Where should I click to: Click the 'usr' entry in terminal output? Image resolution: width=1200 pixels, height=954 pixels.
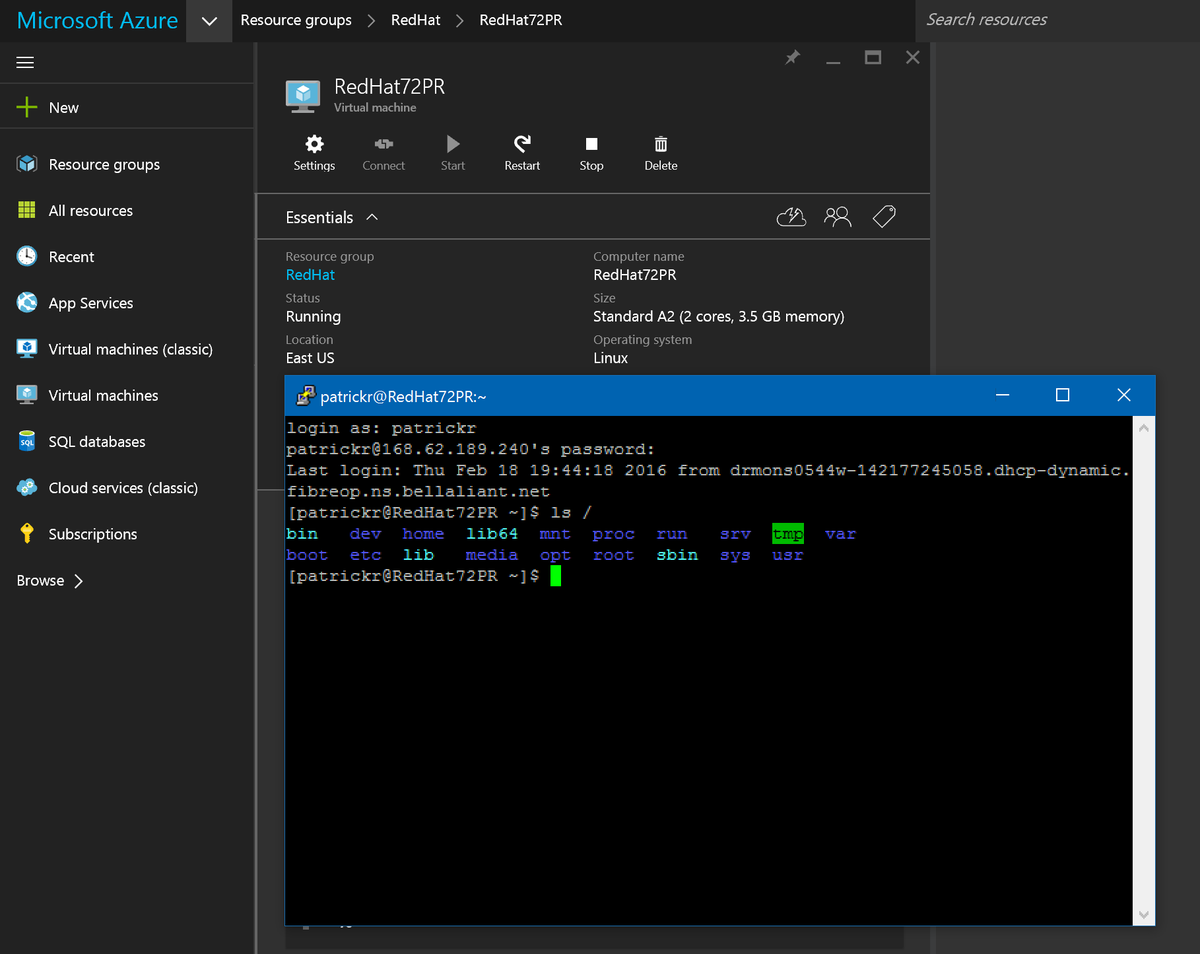(x=788, y=555)
